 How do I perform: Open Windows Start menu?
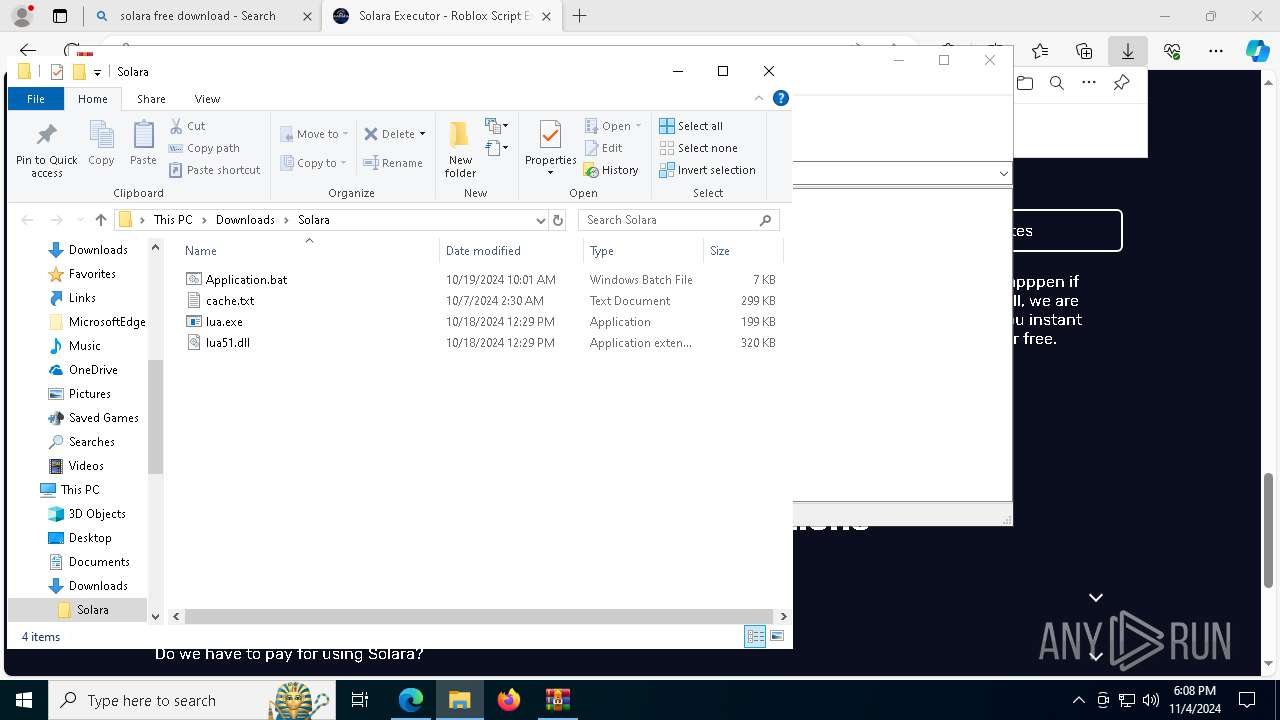(24, 700)
